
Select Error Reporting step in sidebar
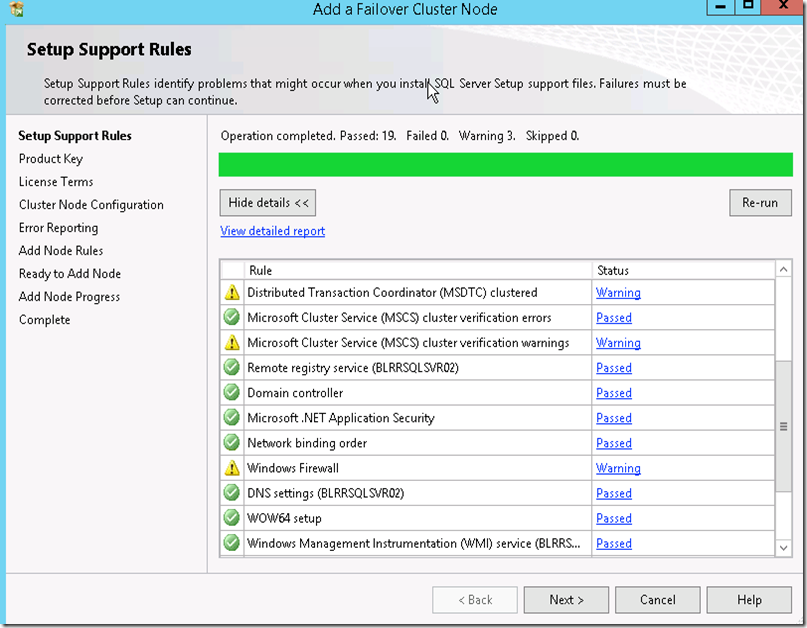pyautogui.click(x=58, y=228)
